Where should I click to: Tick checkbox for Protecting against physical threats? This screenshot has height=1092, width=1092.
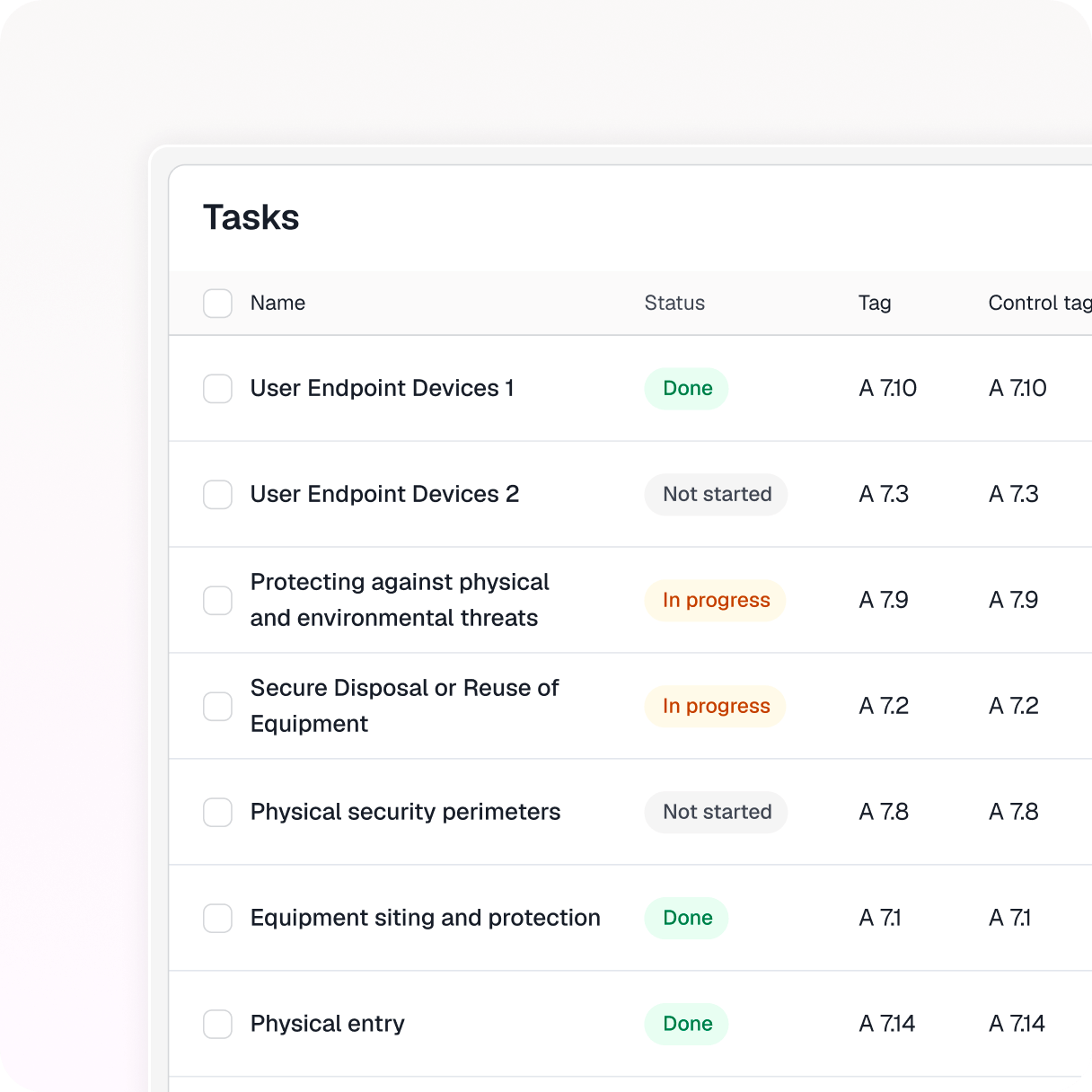[x=217, y=601]
